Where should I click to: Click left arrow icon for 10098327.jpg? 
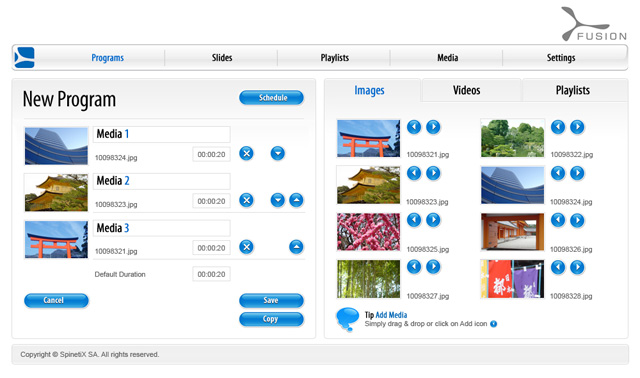coord(414,267)
